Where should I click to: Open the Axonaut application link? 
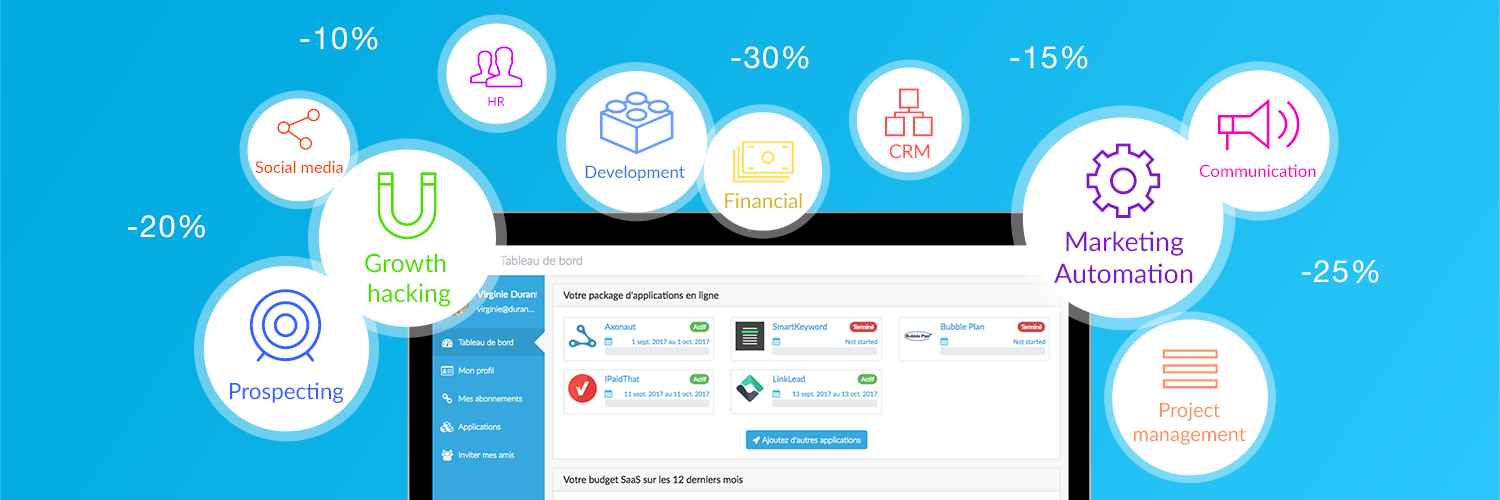click(x=620, y=327)
